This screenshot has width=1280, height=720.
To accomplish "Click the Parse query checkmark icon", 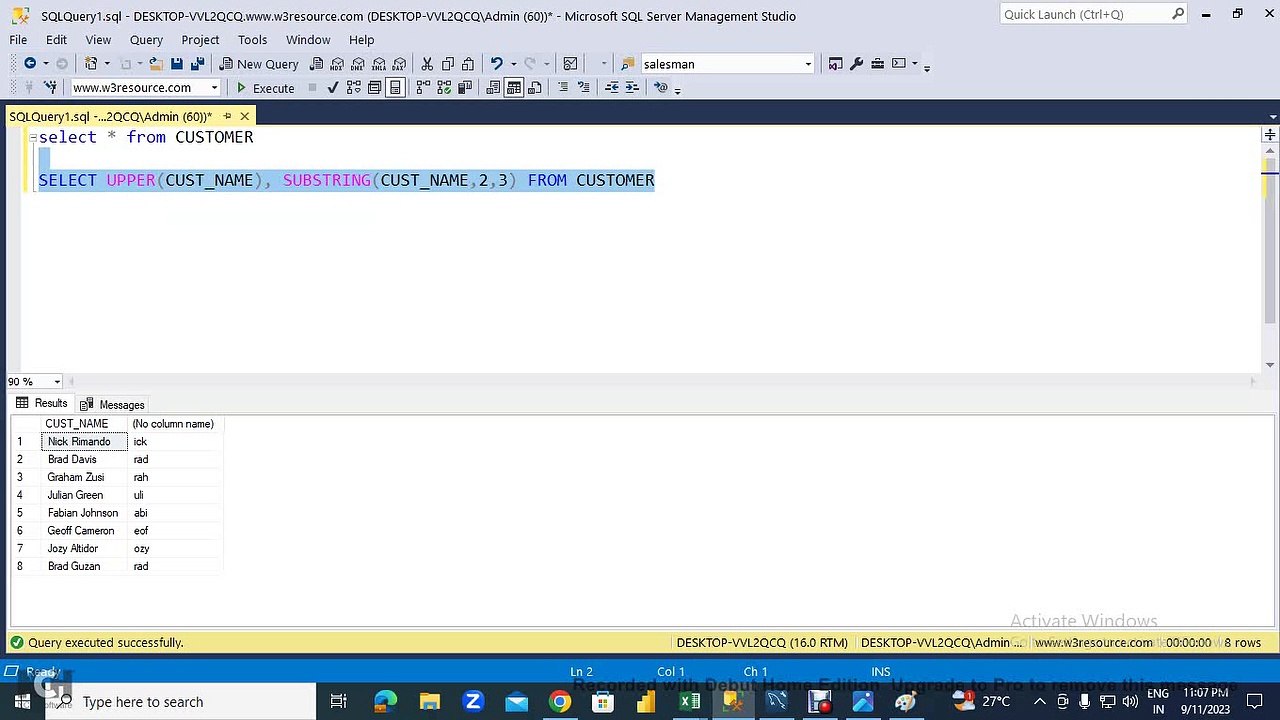I will [333, 88].
